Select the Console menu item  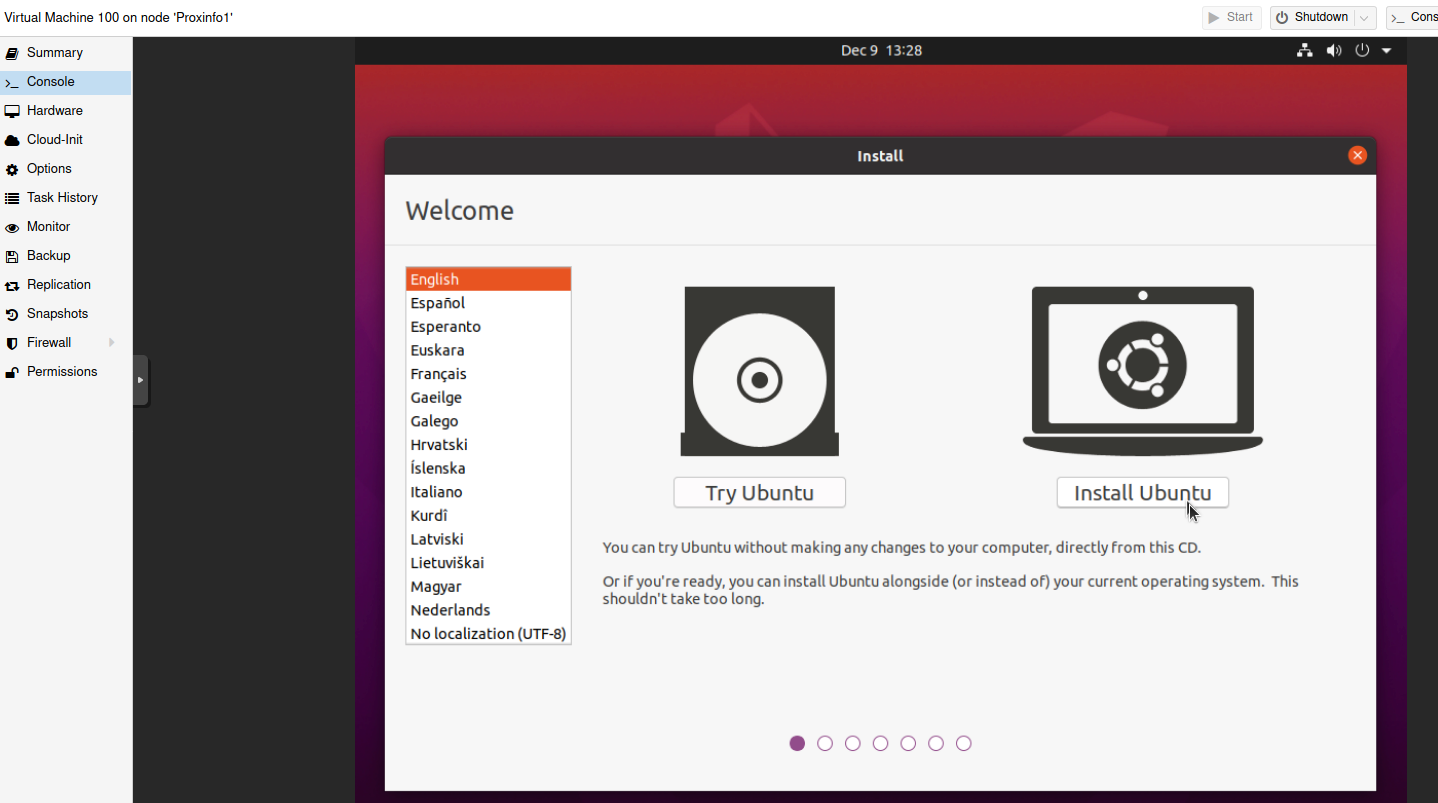tap(65, 82)
